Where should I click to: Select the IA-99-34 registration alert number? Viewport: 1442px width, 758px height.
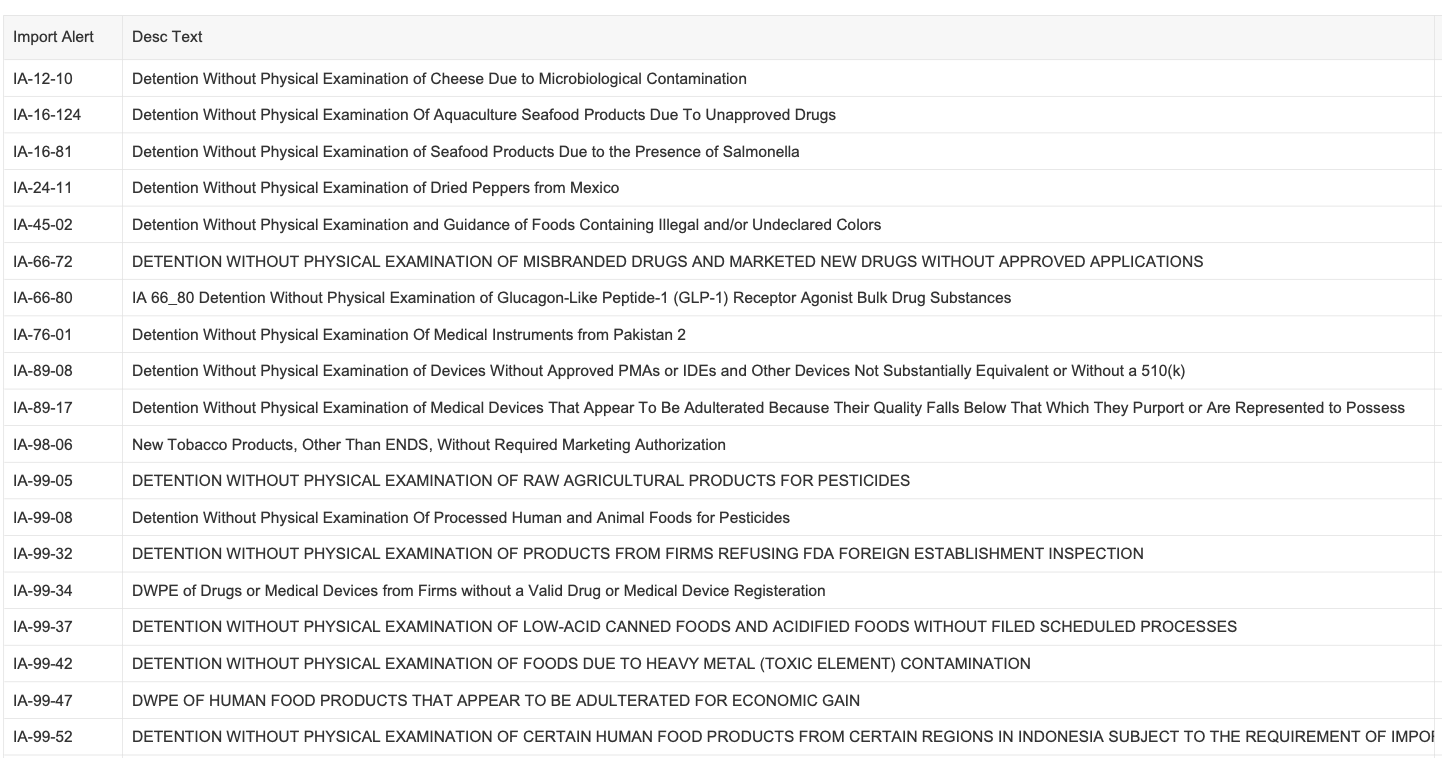(x=42, y=592)
